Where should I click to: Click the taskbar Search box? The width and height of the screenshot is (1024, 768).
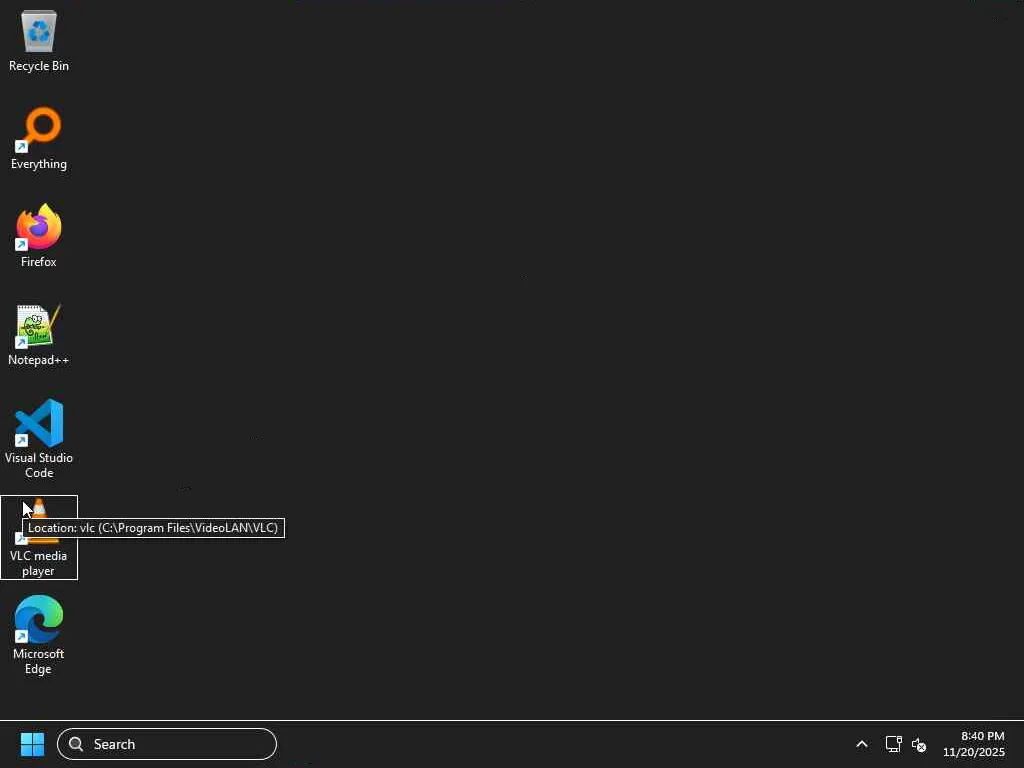pyautogui.click(x=167, y=744)
